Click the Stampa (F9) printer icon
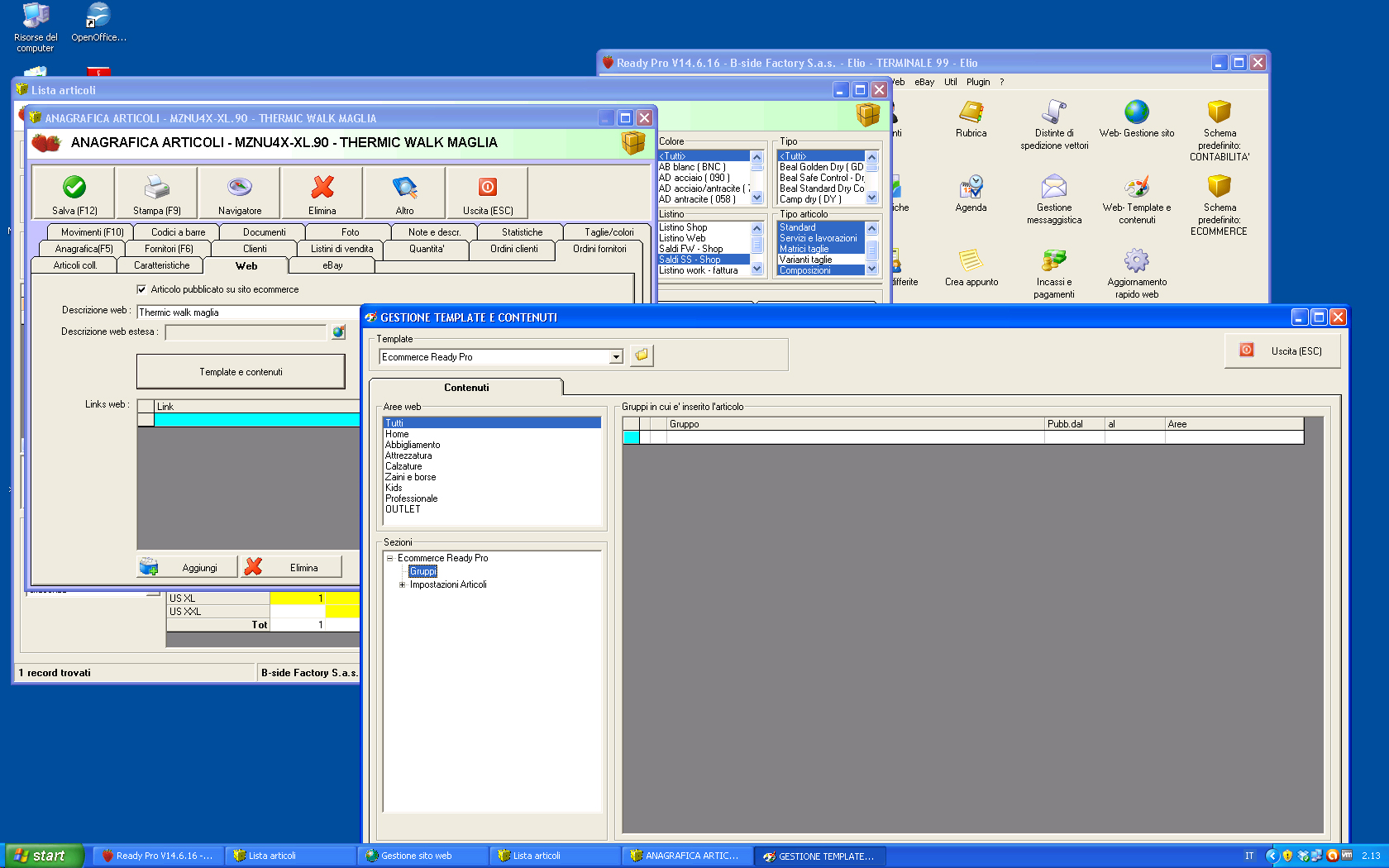Viewport: 1389px width, 868px height. pos(157,188)
